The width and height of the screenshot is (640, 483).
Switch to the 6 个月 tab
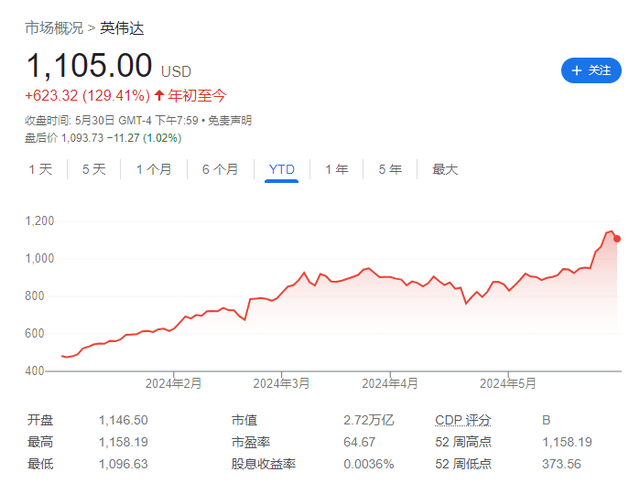[220, 169]
